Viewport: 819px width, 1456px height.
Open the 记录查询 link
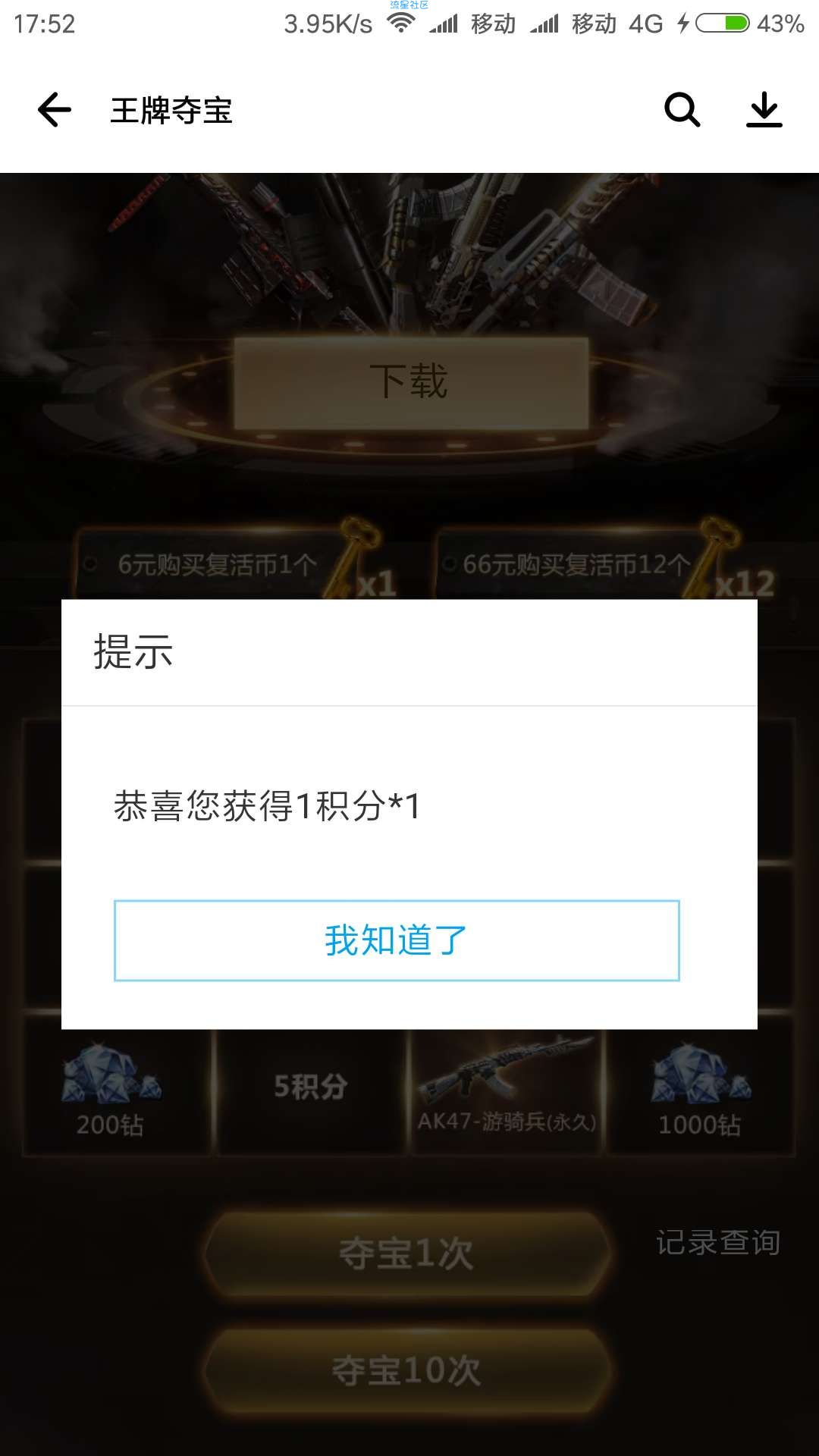[718, 1242]
